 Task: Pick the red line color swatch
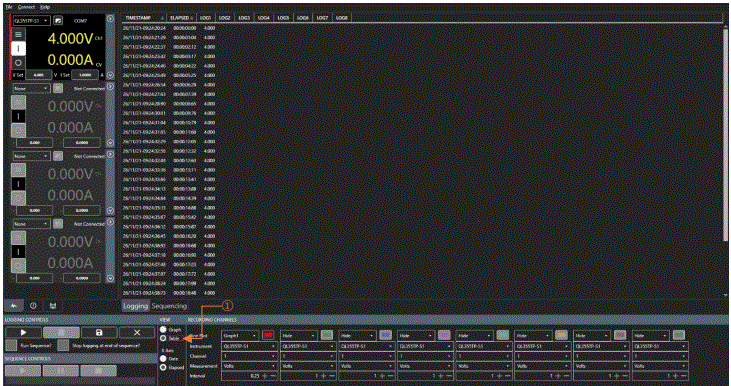[268, 335]
